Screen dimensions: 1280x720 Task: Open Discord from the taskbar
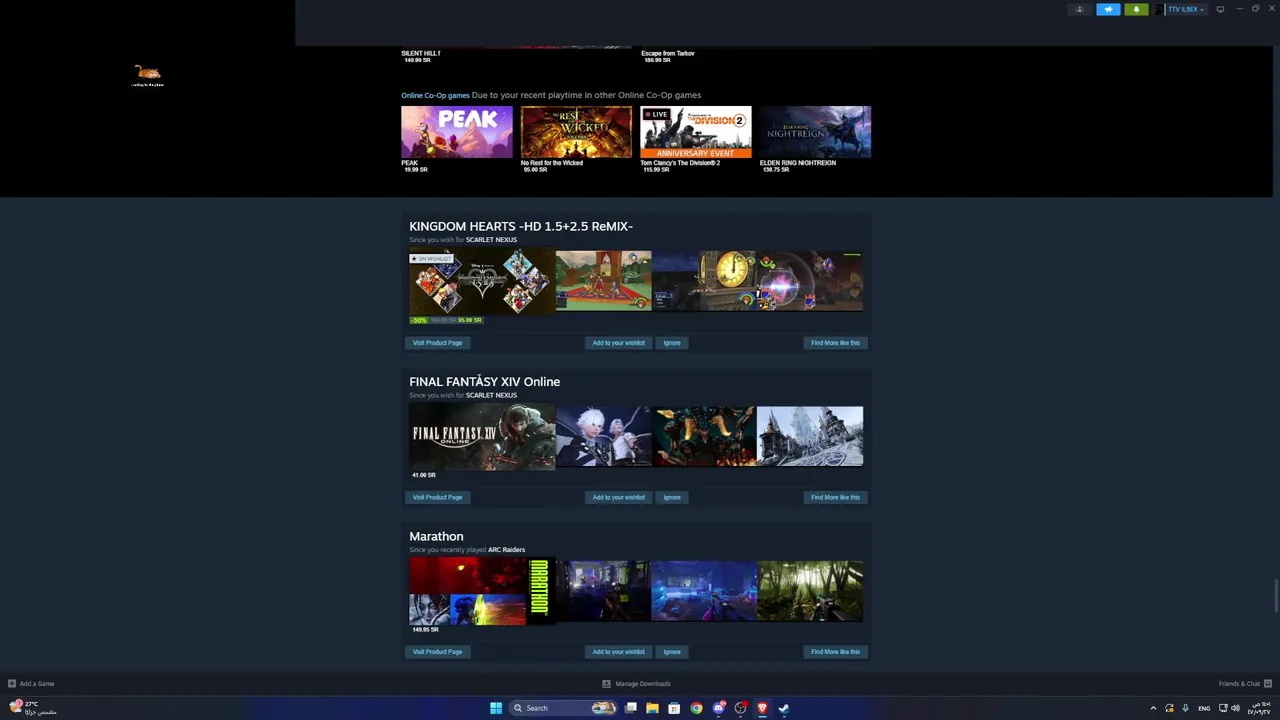tap(718, 708)
